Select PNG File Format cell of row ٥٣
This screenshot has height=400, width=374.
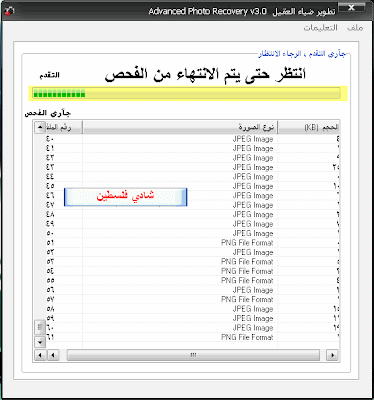[247, 261]
